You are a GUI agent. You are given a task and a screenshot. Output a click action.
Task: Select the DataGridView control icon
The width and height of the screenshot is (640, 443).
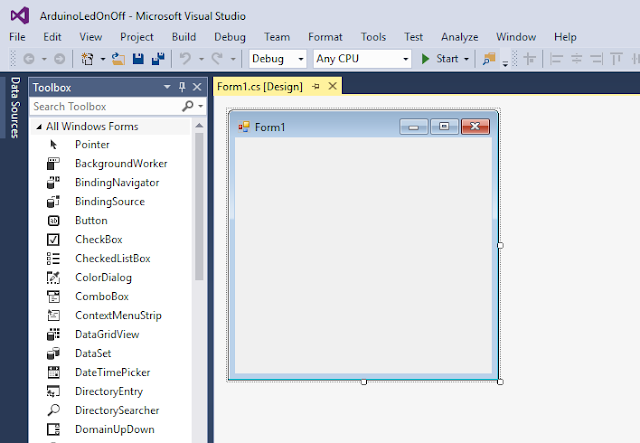click(x=53, y=334)
